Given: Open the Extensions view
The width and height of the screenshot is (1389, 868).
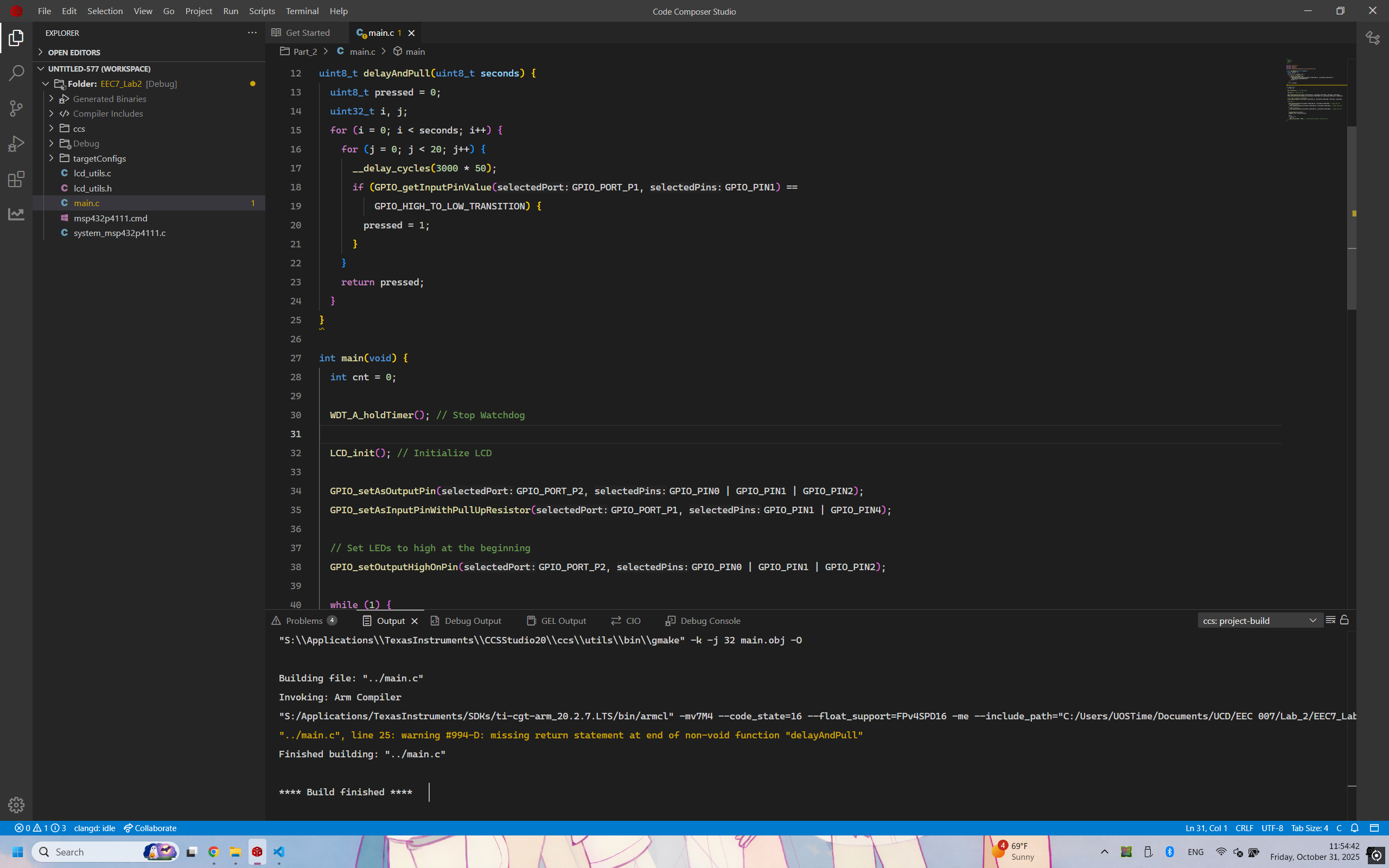Looking at the screenshot, I should tap(16, 179).
